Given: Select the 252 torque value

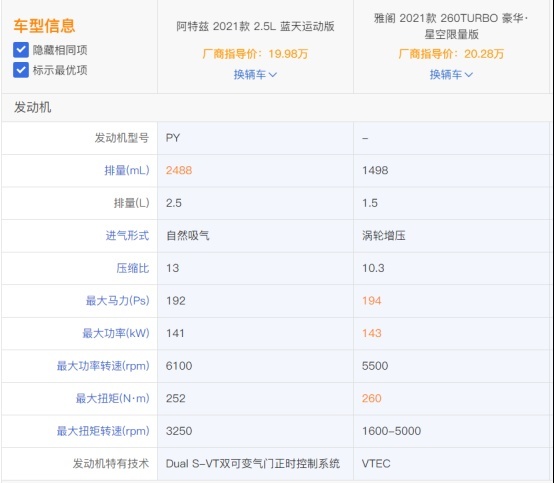Looking at the screenshot, I should (176, 398).
